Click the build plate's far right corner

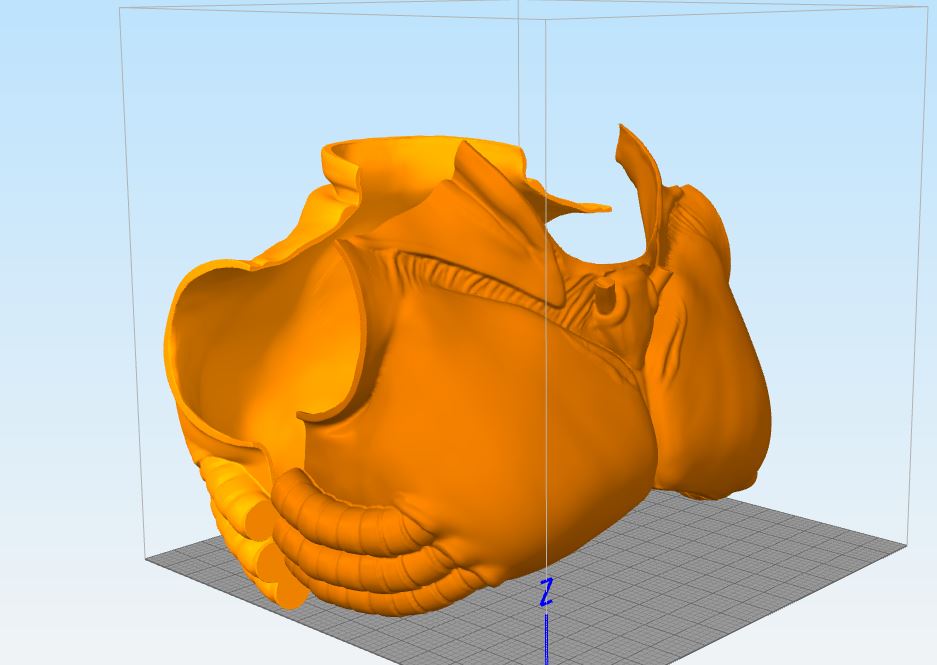(x=906, y=546)
